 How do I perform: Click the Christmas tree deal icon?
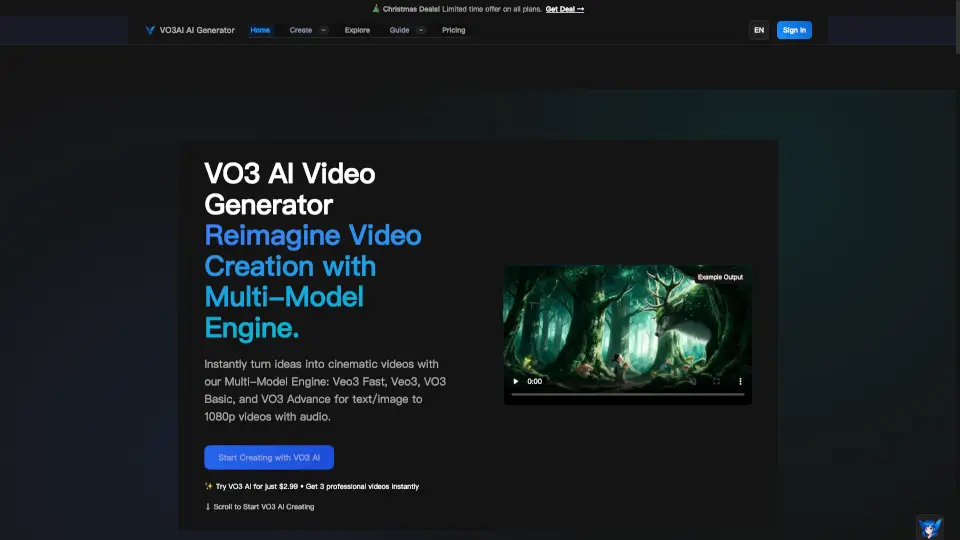tap(376, 9)
